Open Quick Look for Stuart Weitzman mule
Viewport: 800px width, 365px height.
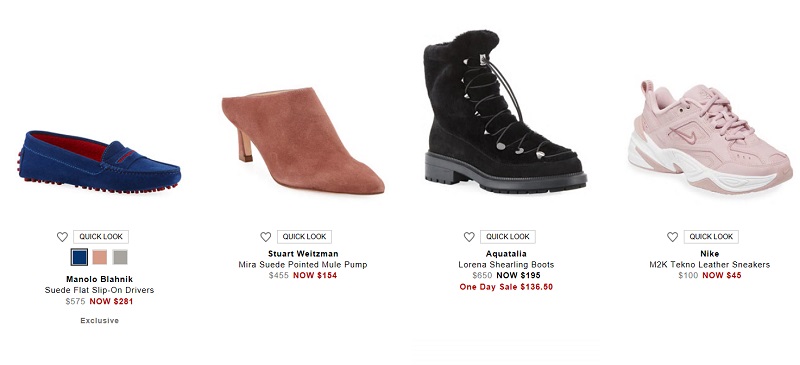(x=305, y=237)
